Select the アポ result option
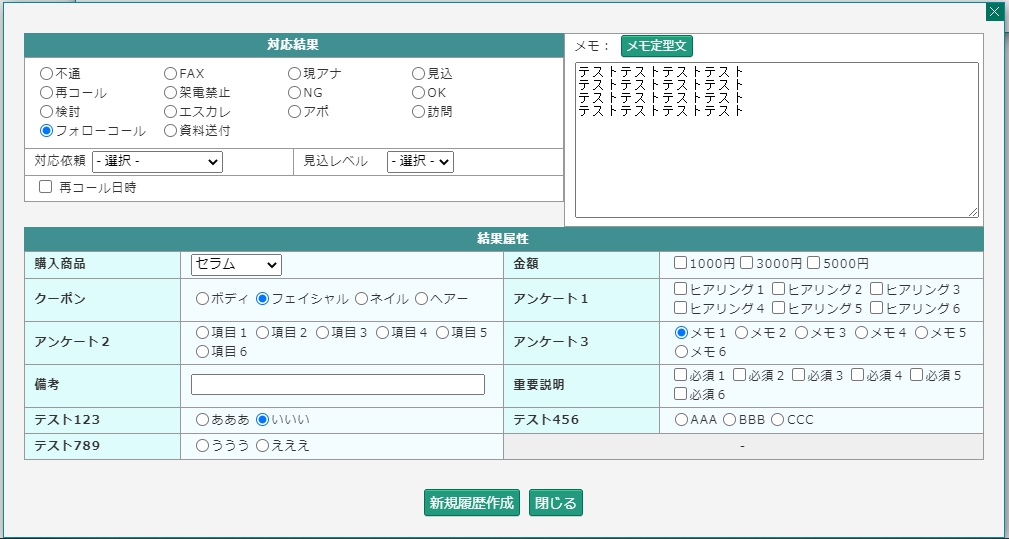1009x539 pixels. click(294, 112)
